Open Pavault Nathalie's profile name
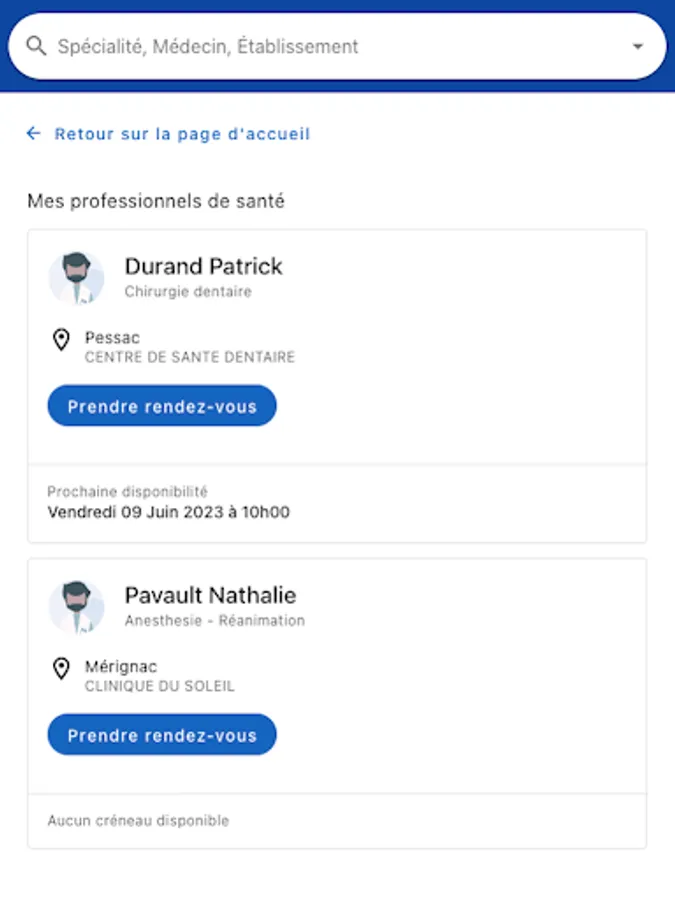The width and height of the screenshot is (675, 900). point(211,595)
